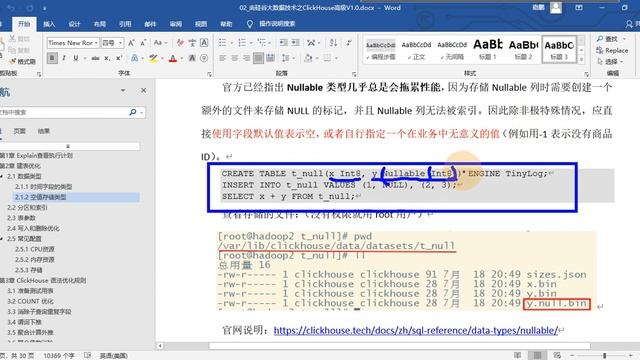Apply the 正文 (Normal) style
Viewport: 640px width, 360px height.
[x=416, y=50]
